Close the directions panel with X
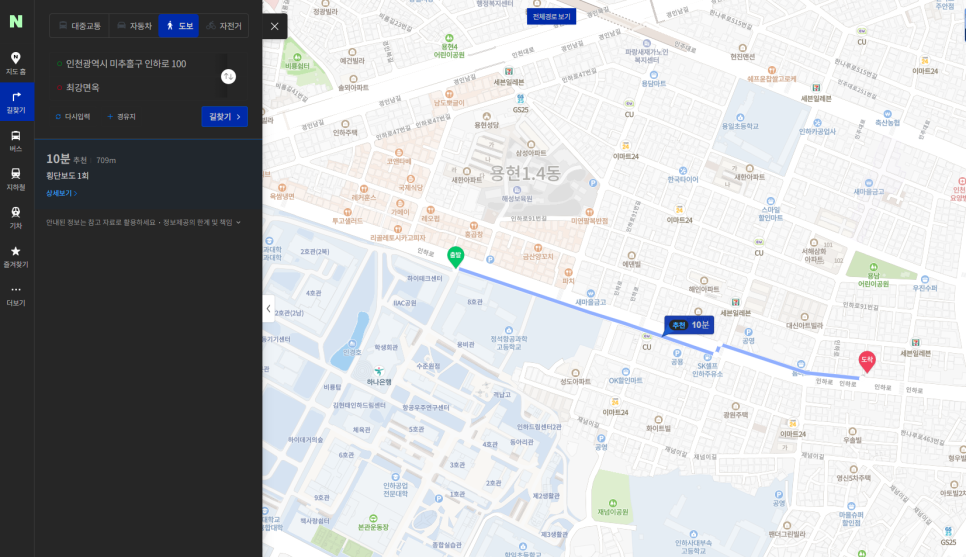966x557 pixels. point(275,26)
